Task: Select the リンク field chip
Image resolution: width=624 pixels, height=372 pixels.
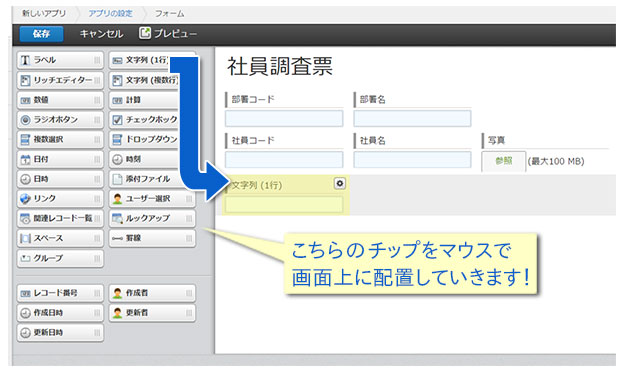Action: 60,198
